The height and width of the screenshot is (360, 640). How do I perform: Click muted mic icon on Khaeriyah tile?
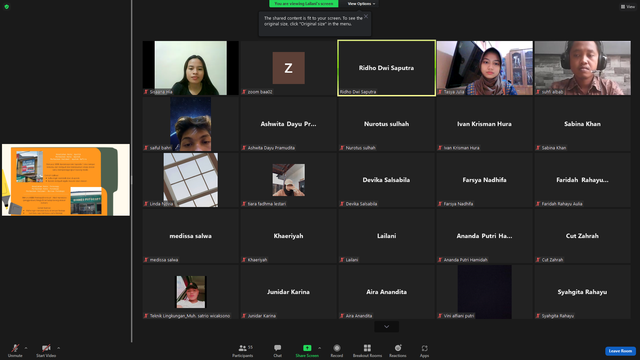coord(244,260)
